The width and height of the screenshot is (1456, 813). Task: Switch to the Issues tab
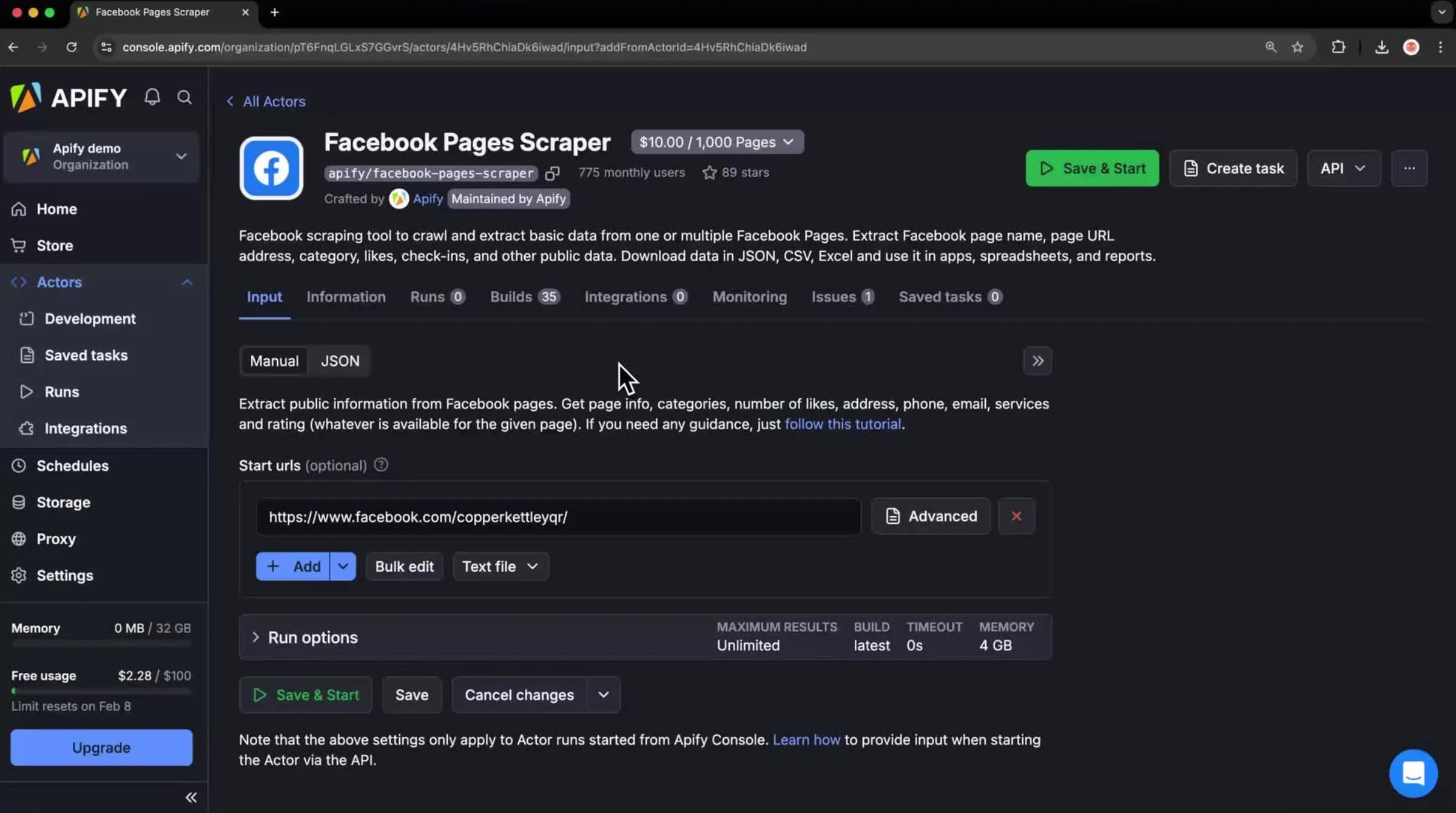pyautogui.click(x=843, y=297)
